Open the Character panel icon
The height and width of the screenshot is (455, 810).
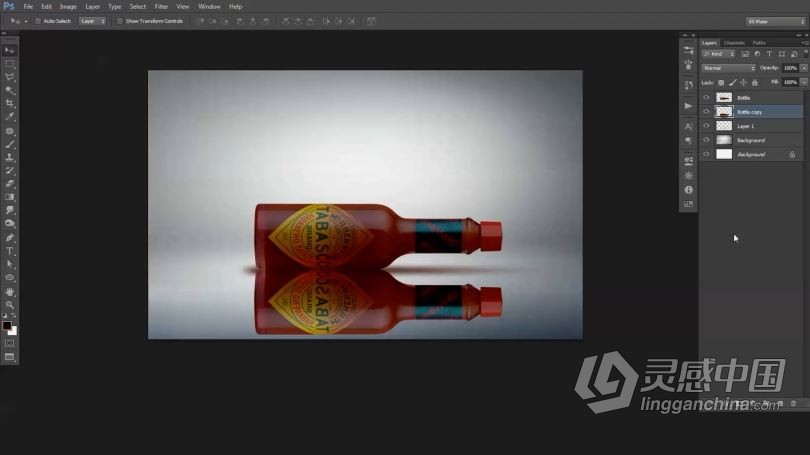coord(688,126)
